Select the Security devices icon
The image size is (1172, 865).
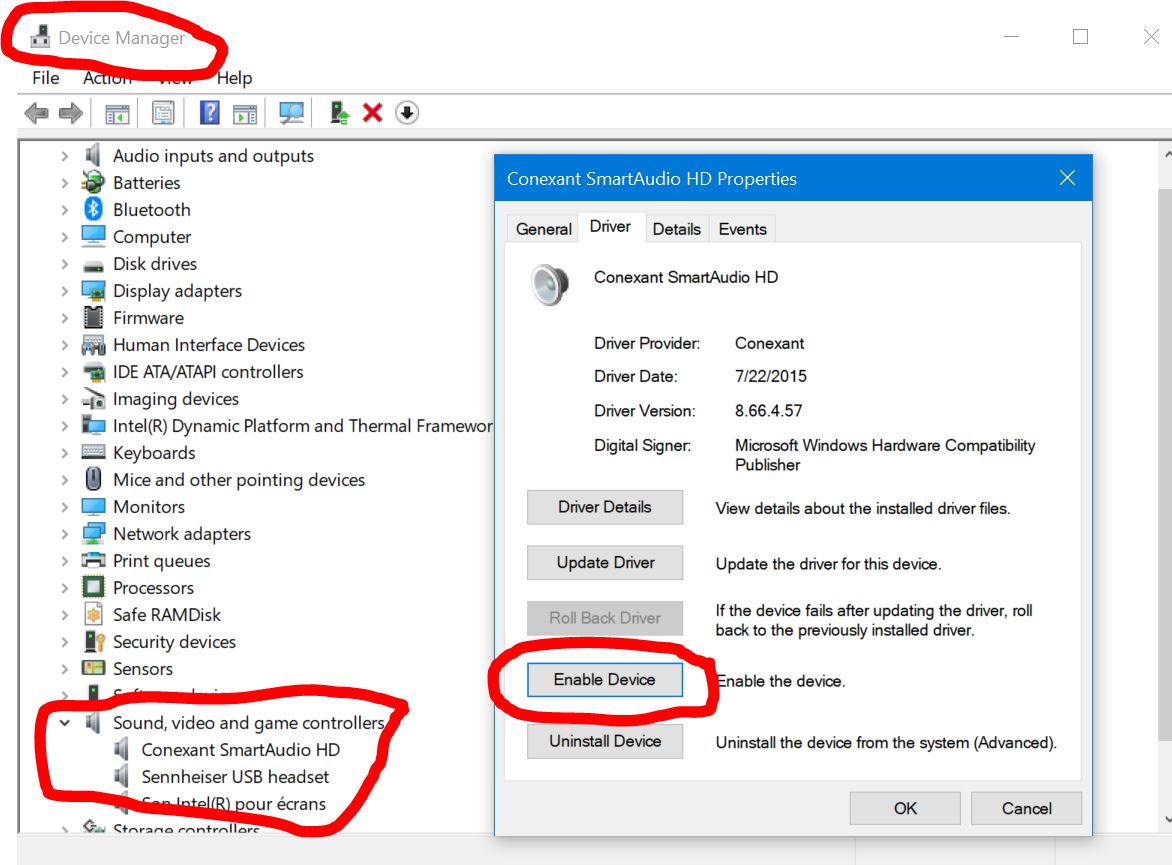(94, 641)
